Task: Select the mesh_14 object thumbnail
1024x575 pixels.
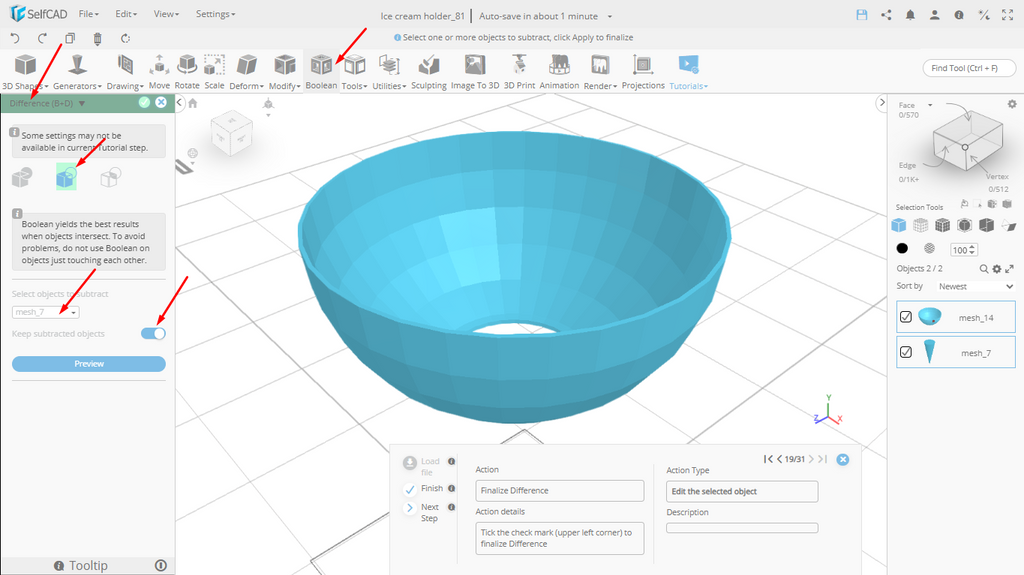Action: (x=929, y=317)
